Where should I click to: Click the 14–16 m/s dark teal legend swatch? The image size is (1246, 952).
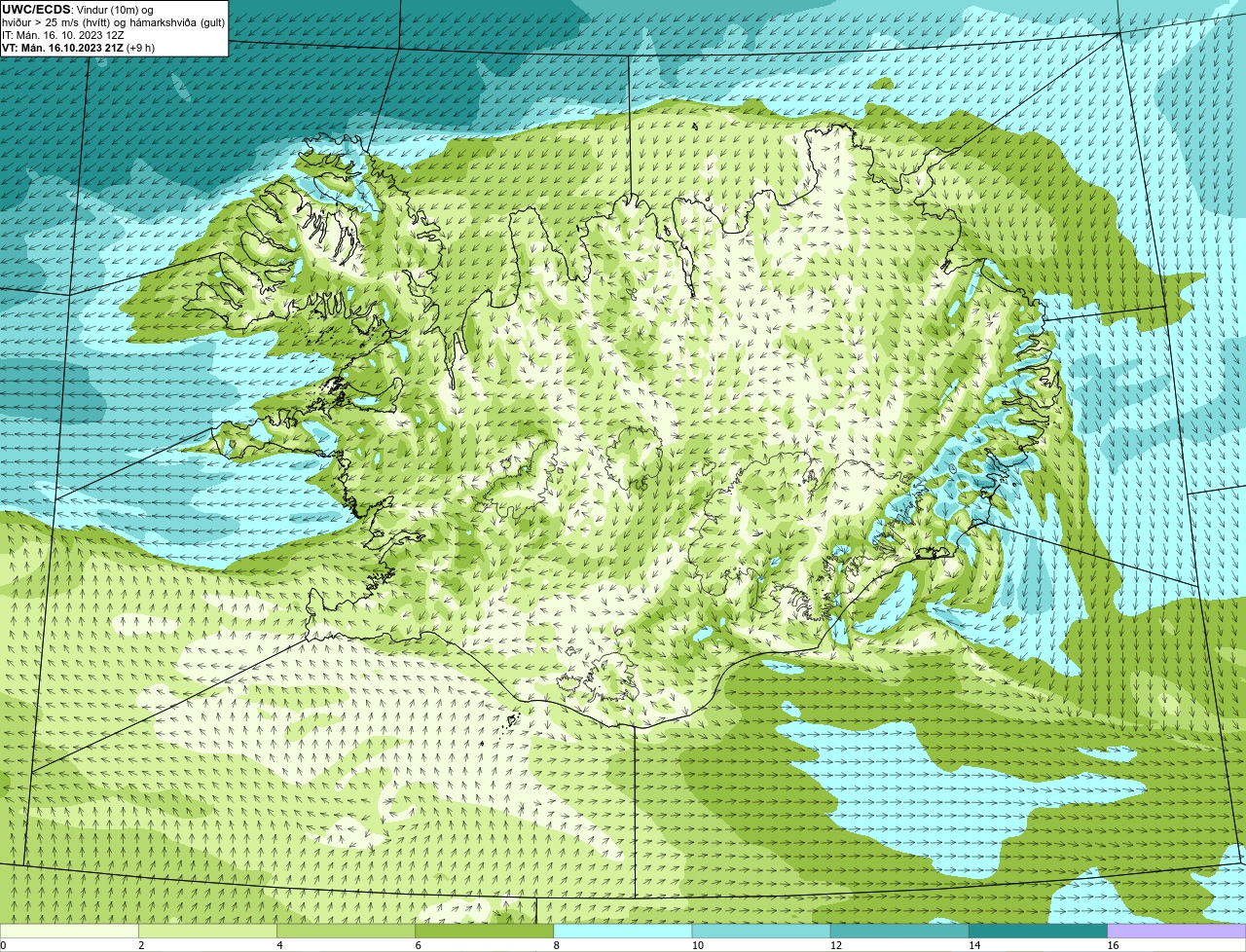click(x=1039, y=931)
